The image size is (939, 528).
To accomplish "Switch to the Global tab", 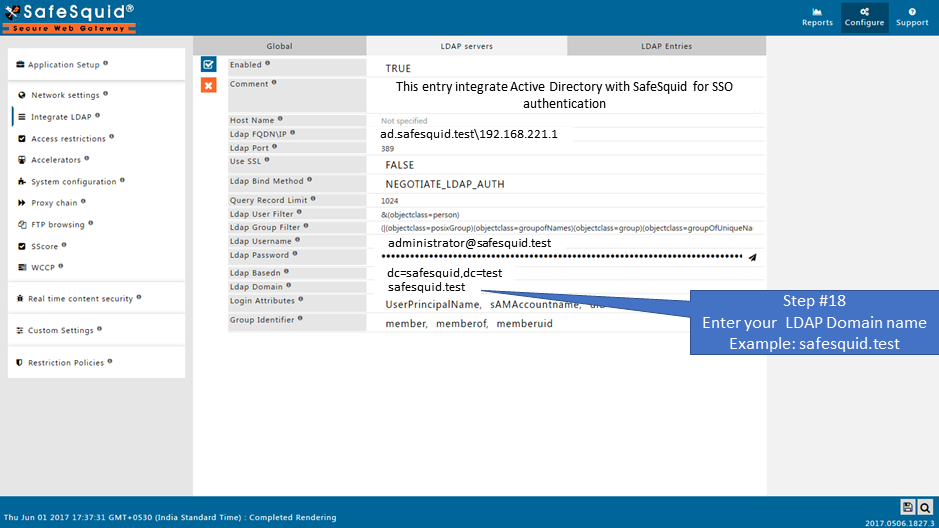I will click(x=280, y=46).
